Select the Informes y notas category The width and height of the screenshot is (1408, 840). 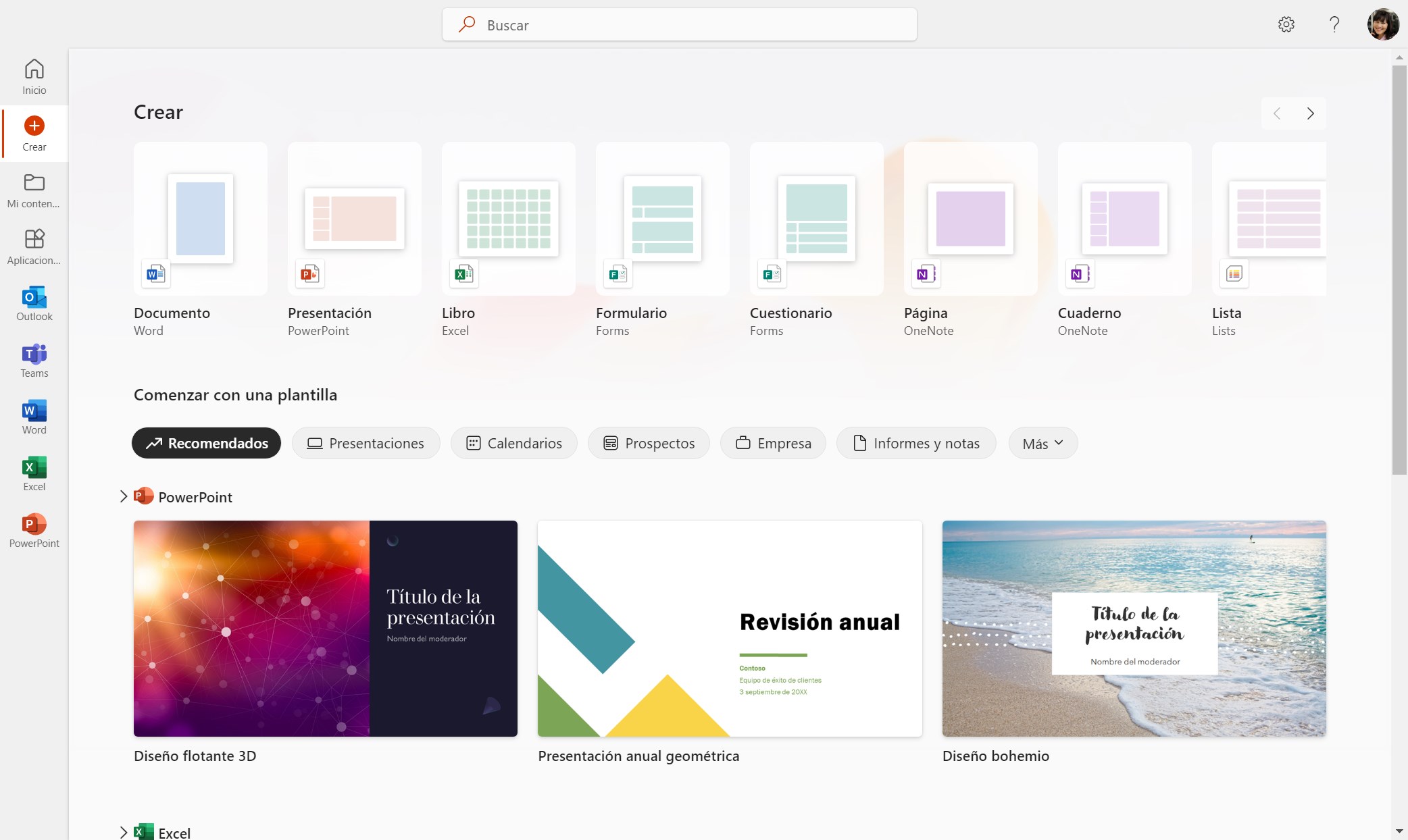(x=916, y=443)
